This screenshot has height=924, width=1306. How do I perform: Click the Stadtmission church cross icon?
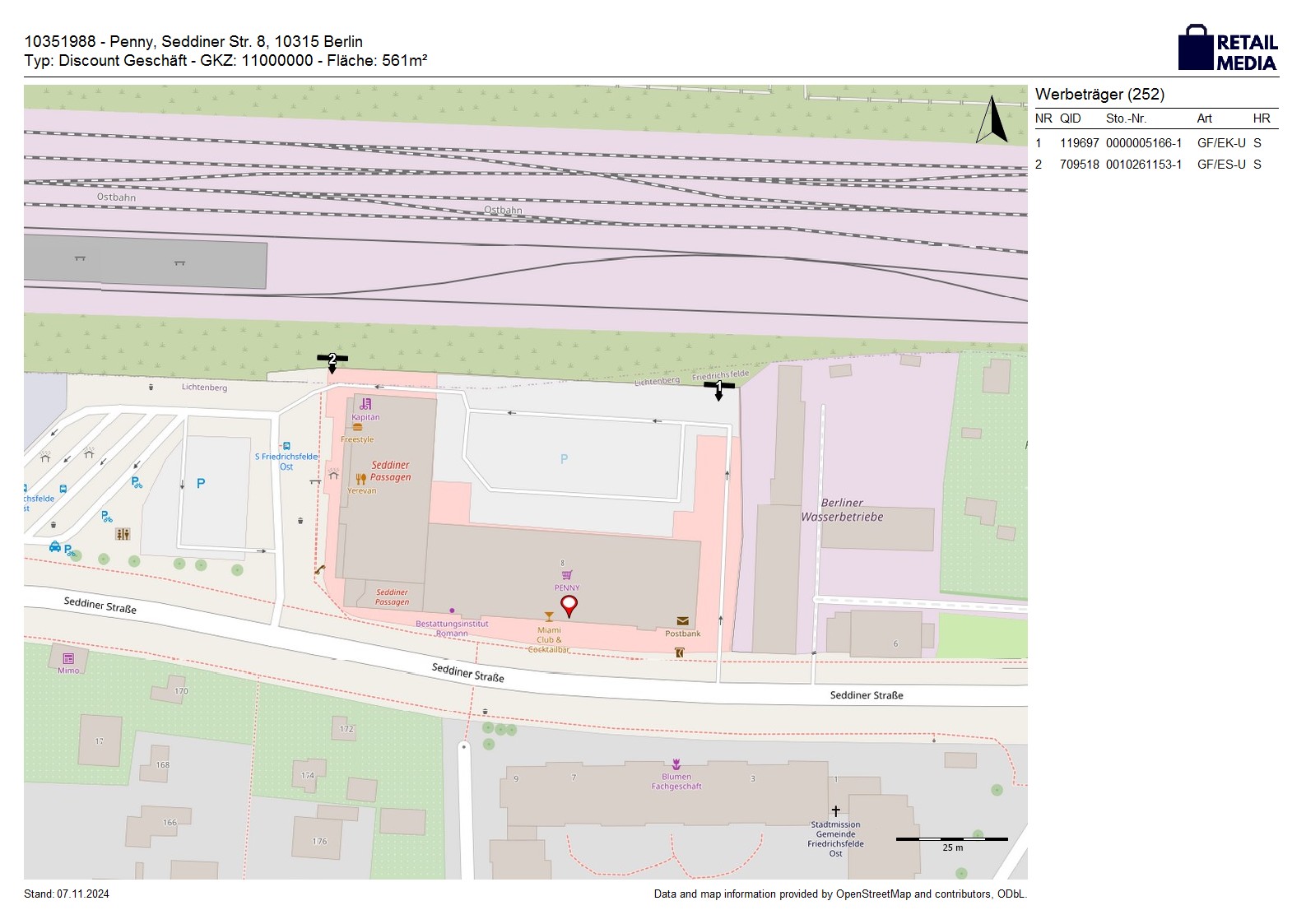(x=835, y=811)
